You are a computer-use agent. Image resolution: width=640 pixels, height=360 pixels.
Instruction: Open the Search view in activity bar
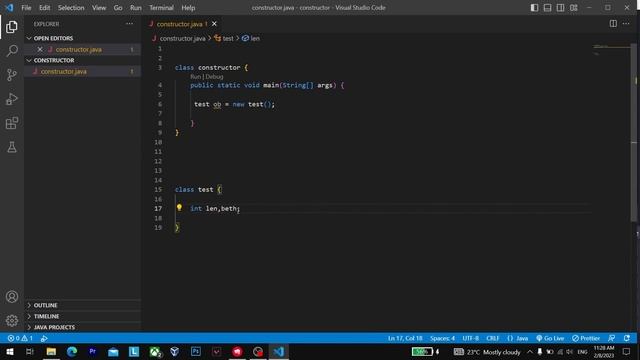12,51
